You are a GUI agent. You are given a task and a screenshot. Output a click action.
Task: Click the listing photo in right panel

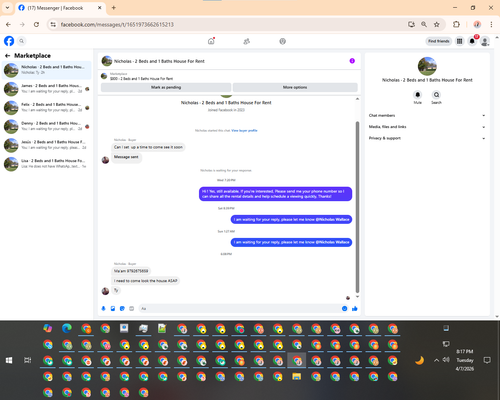click(x=427, y=66)
